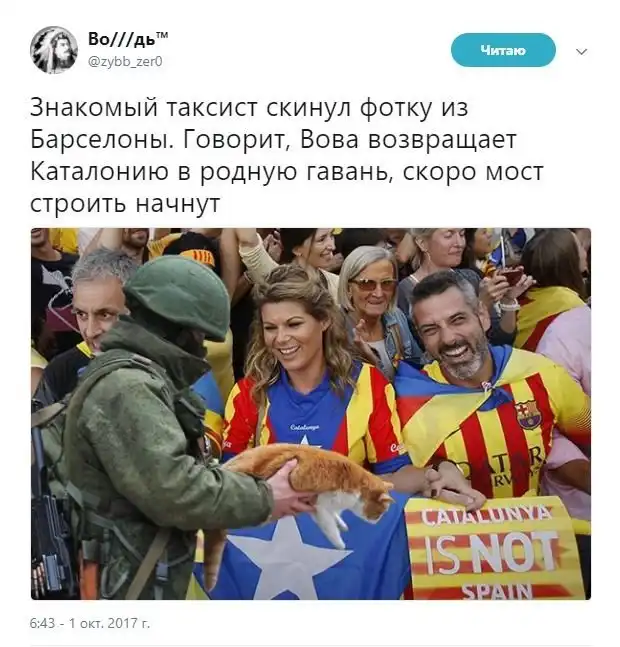
Task: Click the soldier's green helmet in photo
Action: click(x=178, y=295)
